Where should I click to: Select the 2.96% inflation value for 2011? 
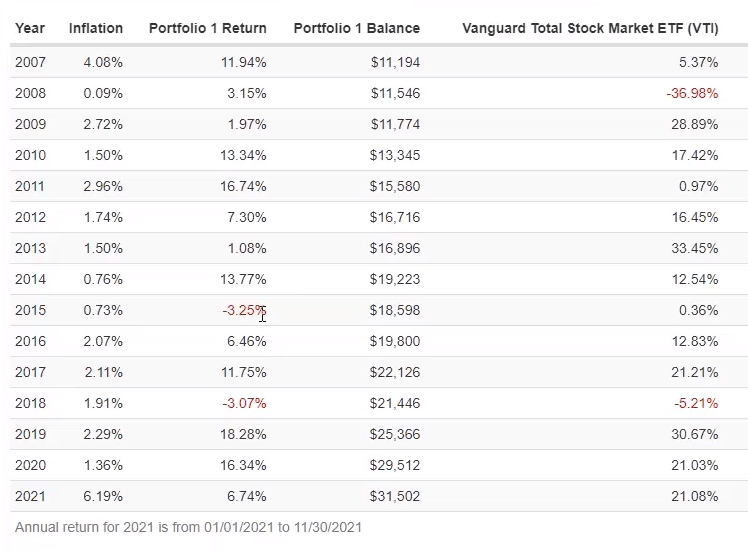click(103, 186)
